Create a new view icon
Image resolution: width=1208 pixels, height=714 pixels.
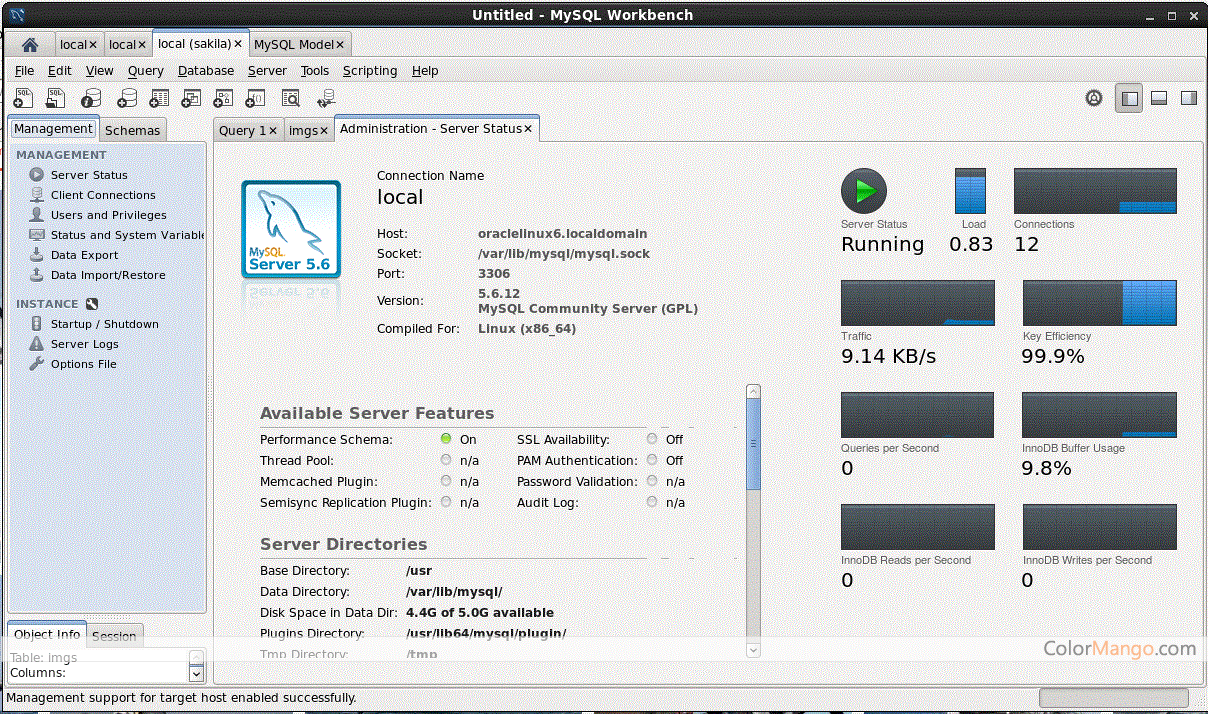[190, 98]
